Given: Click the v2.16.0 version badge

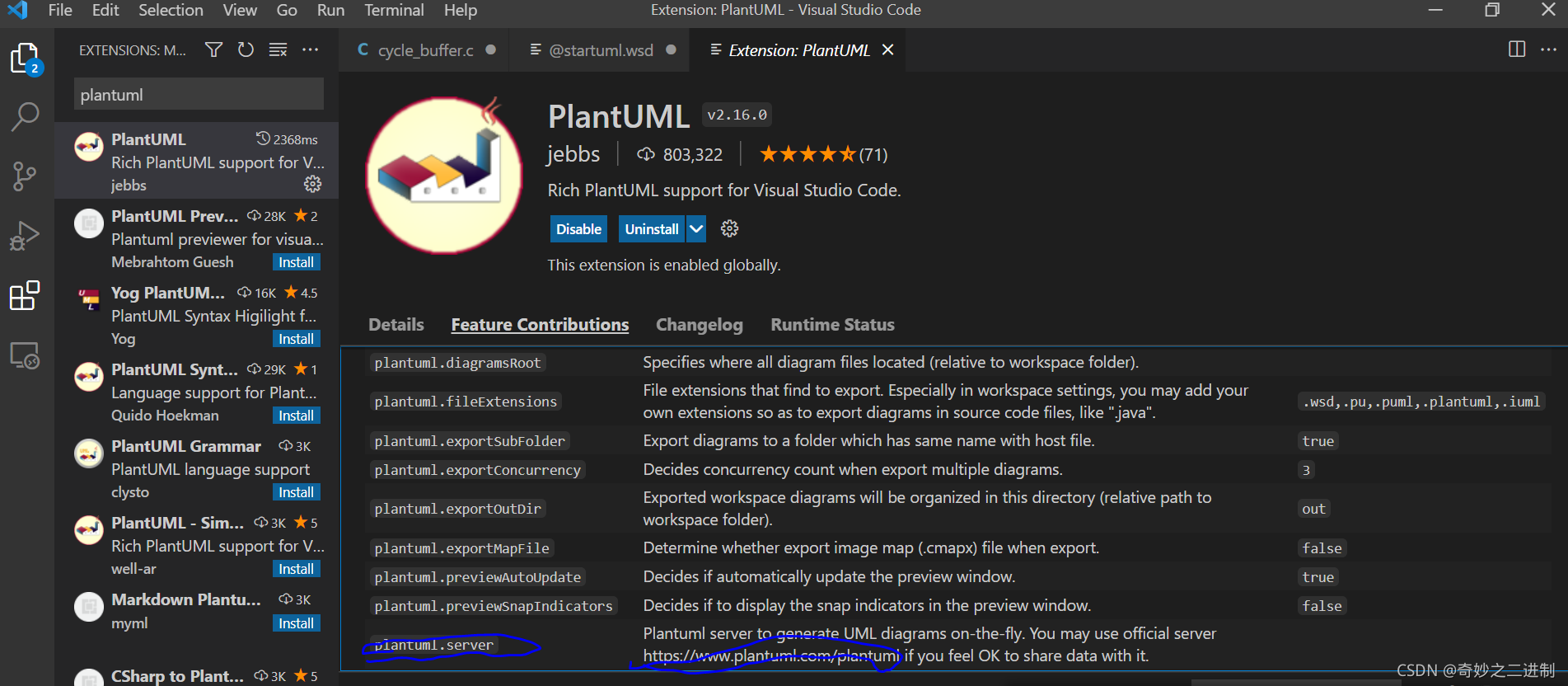Looking at the screenshot, I should 737,115.
